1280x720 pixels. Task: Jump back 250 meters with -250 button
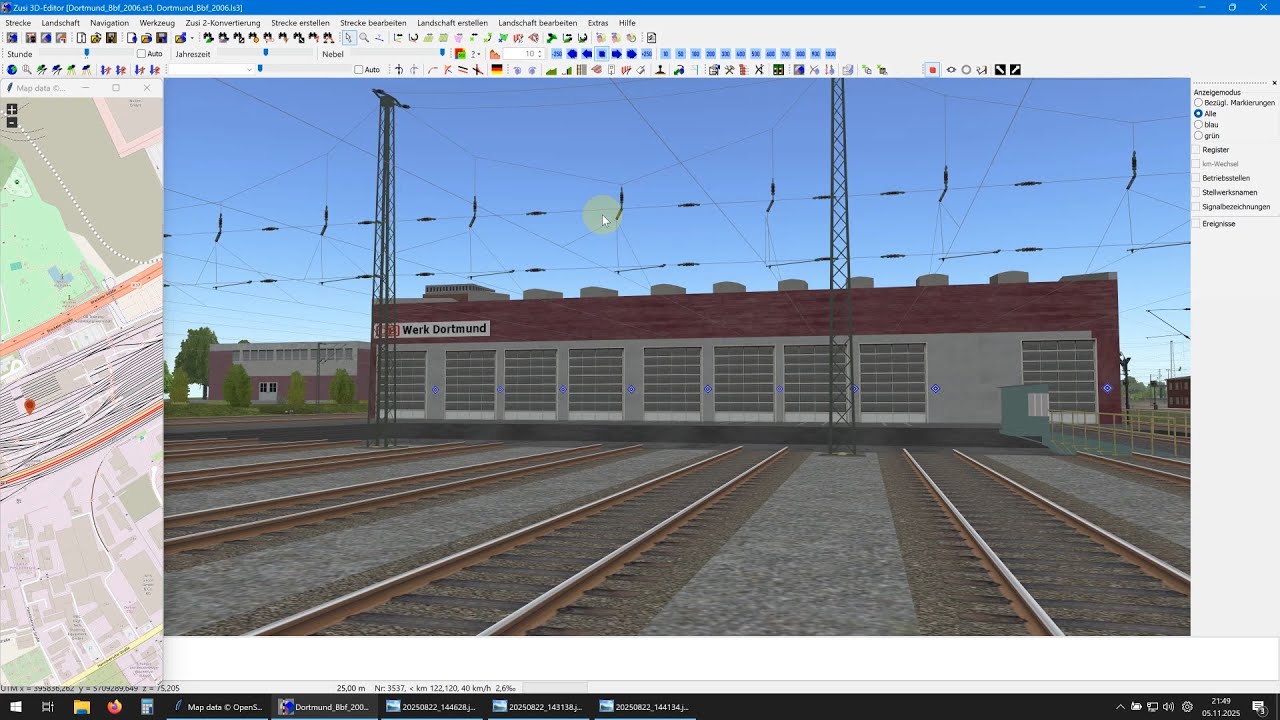[557, 54]
